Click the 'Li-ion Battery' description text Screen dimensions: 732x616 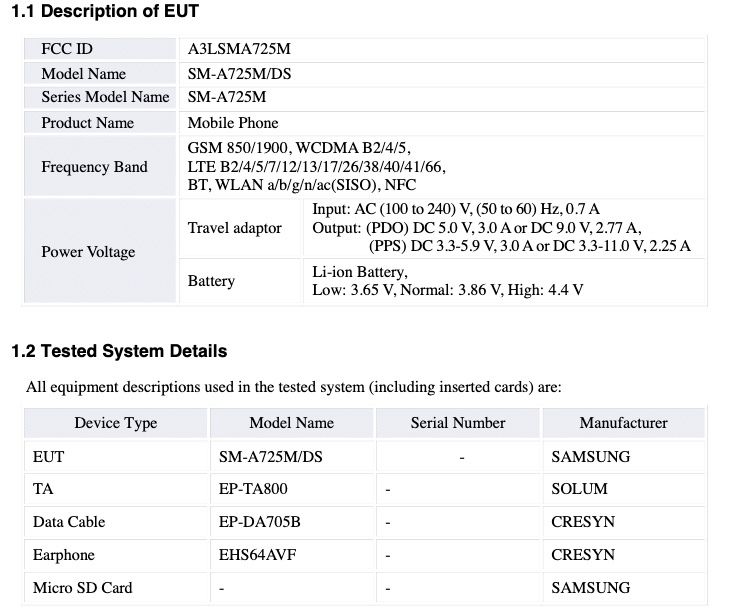pyautogui.click(x=360, y=272)
